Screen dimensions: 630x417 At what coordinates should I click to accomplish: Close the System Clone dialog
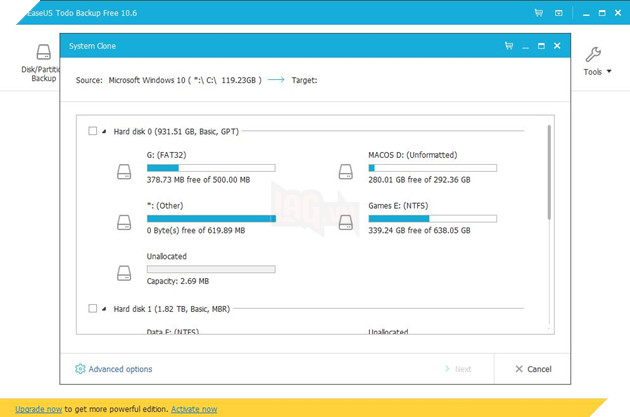click(x=557, y=46)
